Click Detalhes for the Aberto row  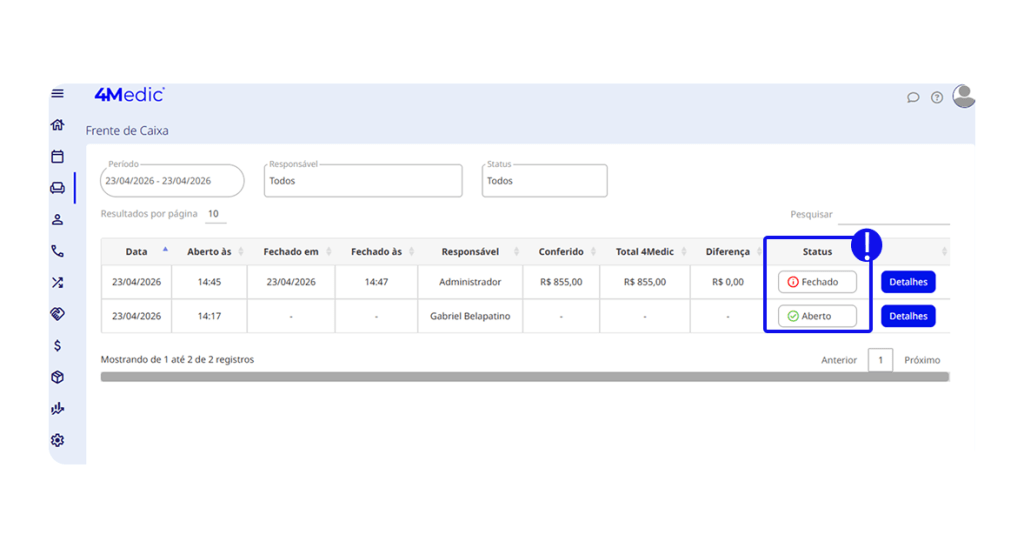click(907, 316)
